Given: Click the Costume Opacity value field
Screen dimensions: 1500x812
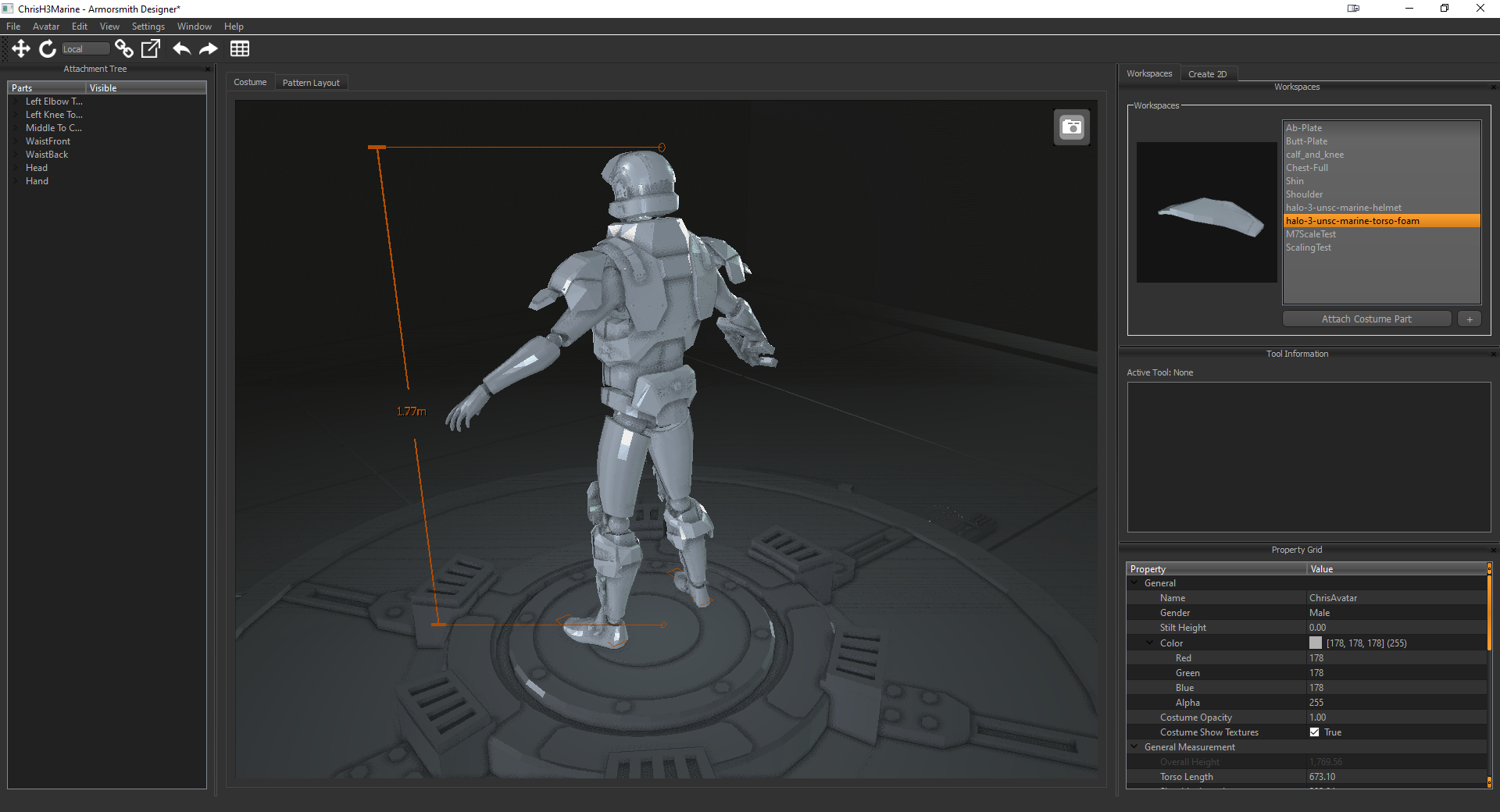Looking at the screenshot, I should click(1397, 718).
